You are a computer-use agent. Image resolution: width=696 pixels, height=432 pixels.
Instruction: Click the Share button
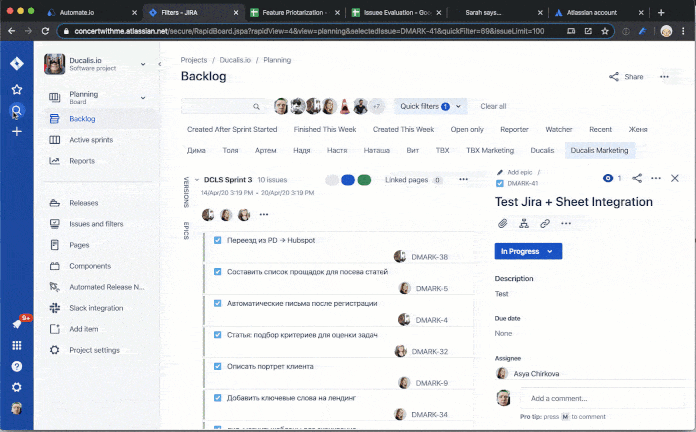click(626, 77)
